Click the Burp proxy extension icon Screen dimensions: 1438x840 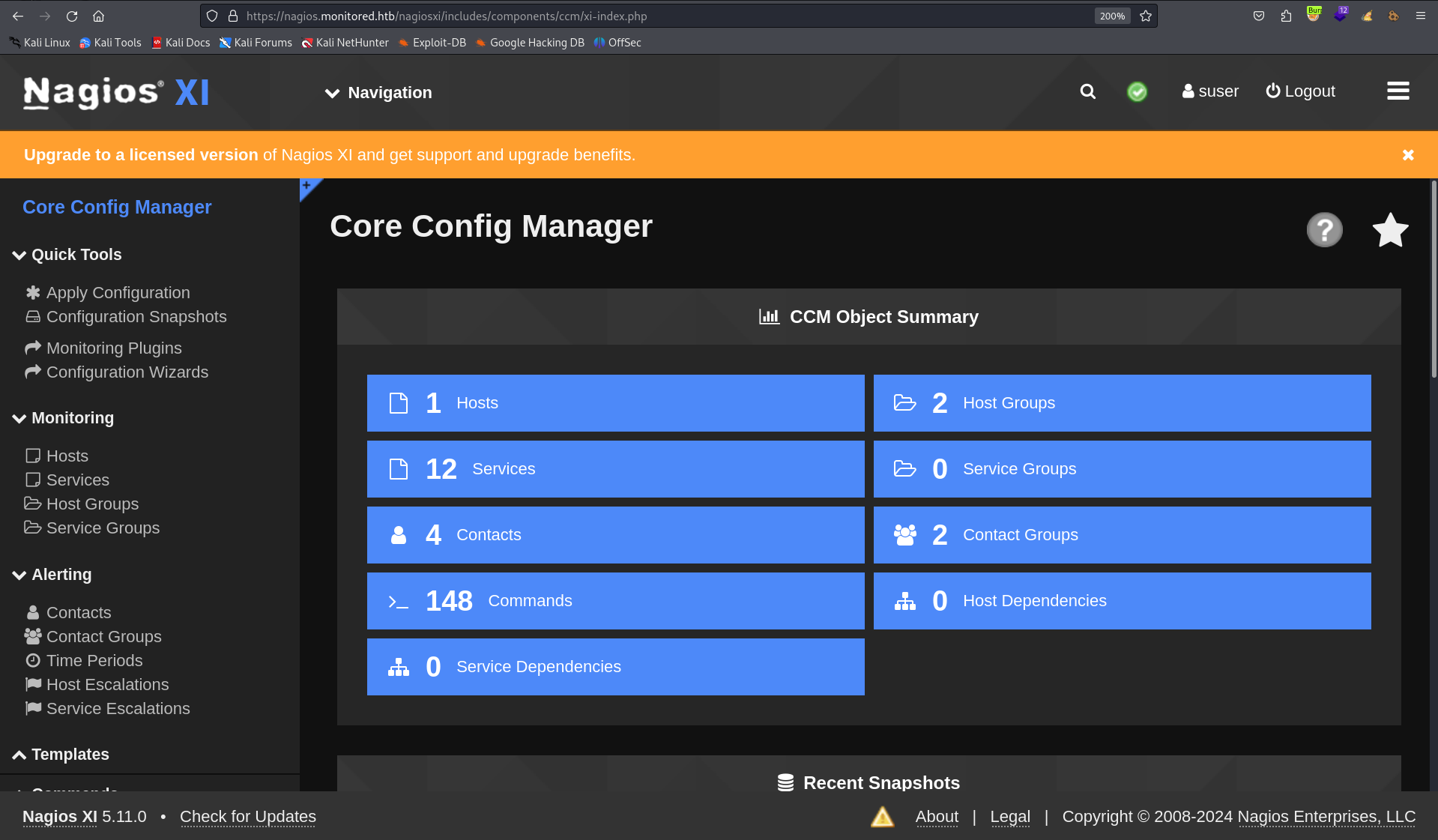tap(1313, 15)
